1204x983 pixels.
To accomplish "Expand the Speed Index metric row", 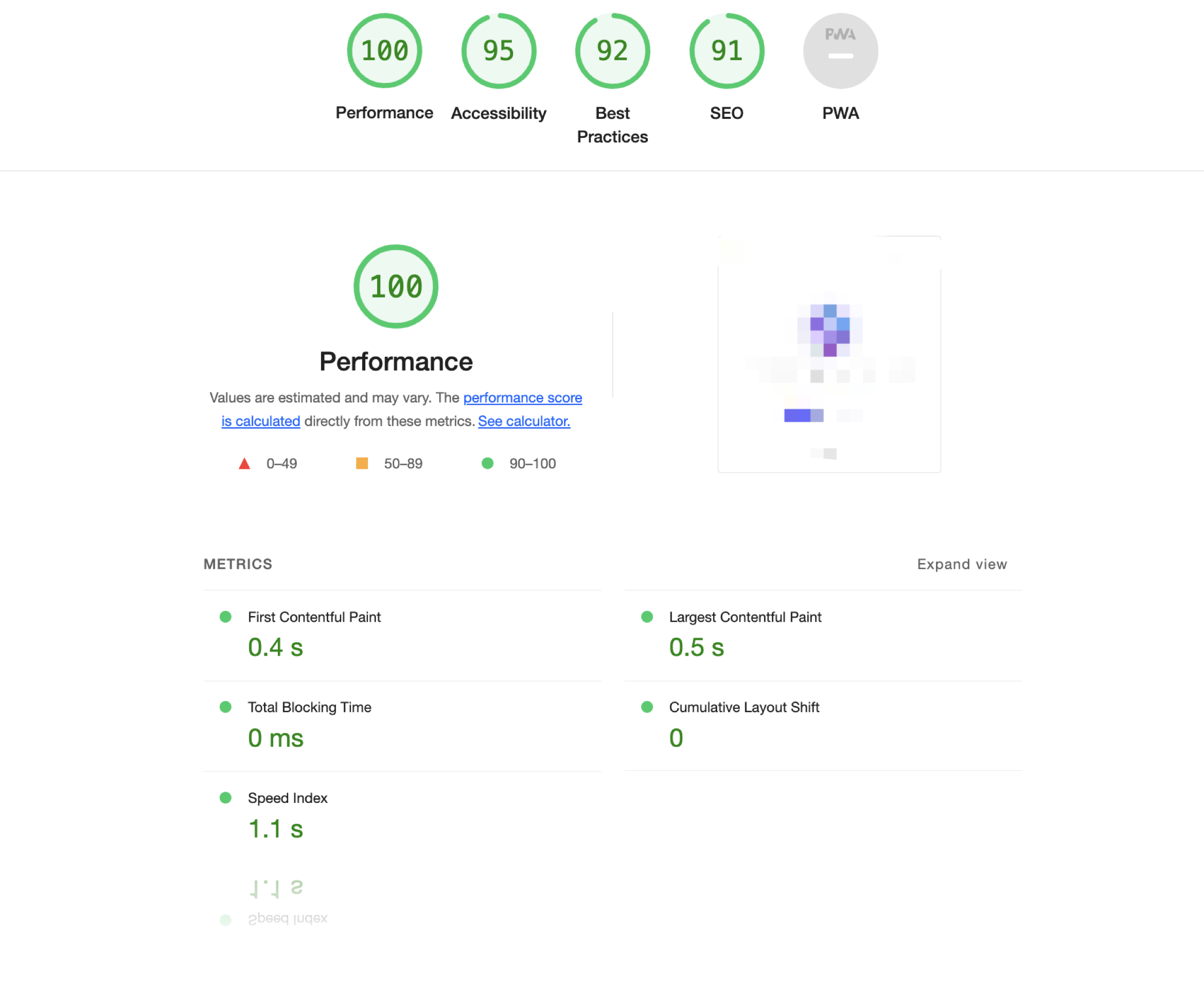I will pyautogui.click(x=288, y=798).
